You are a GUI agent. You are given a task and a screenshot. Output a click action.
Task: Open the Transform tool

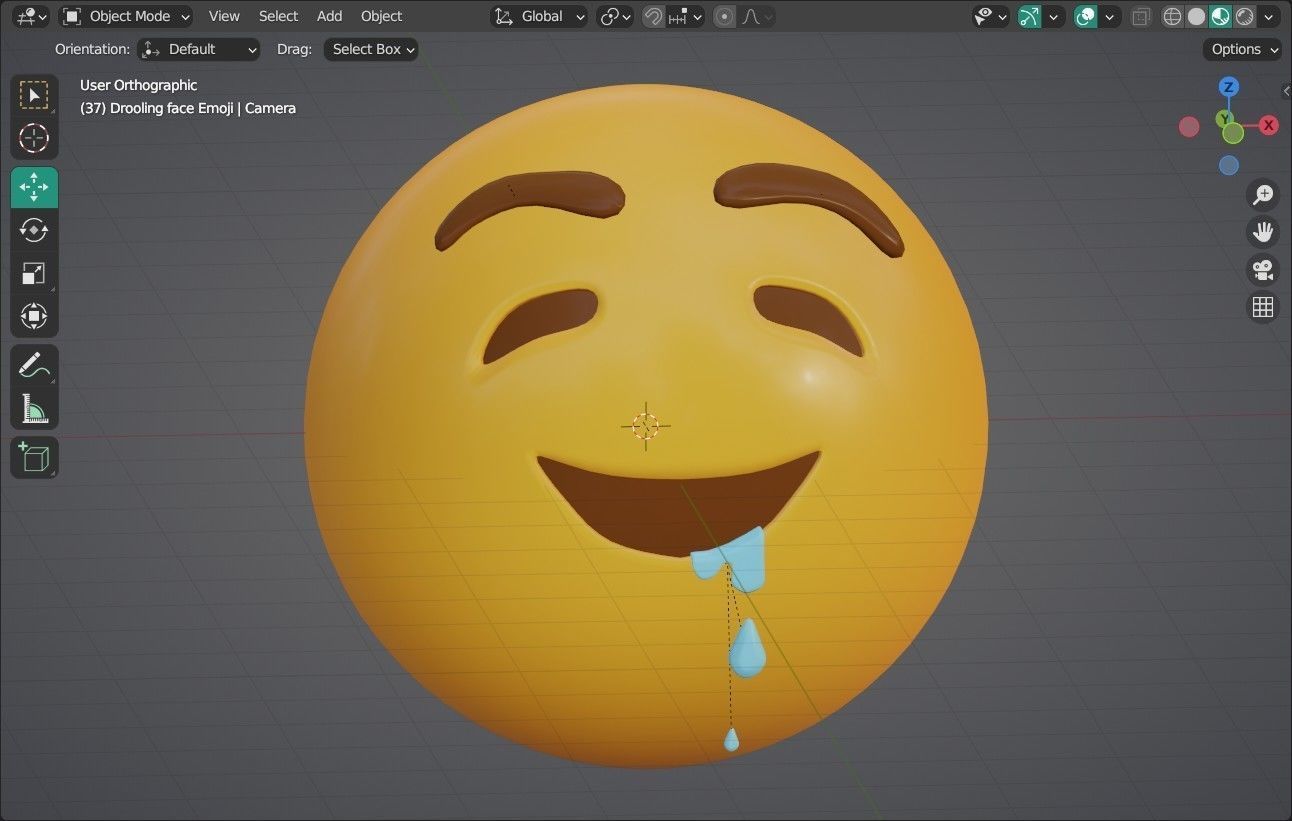[x=34, y=316]
